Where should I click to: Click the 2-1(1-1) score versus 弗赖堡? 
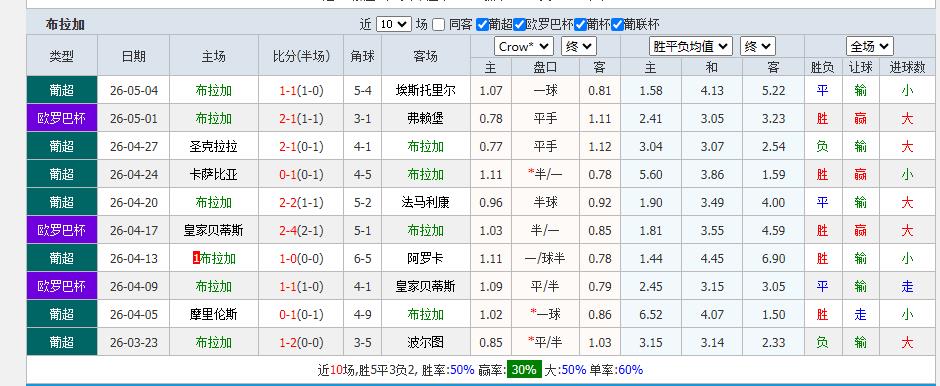point(302,119)
